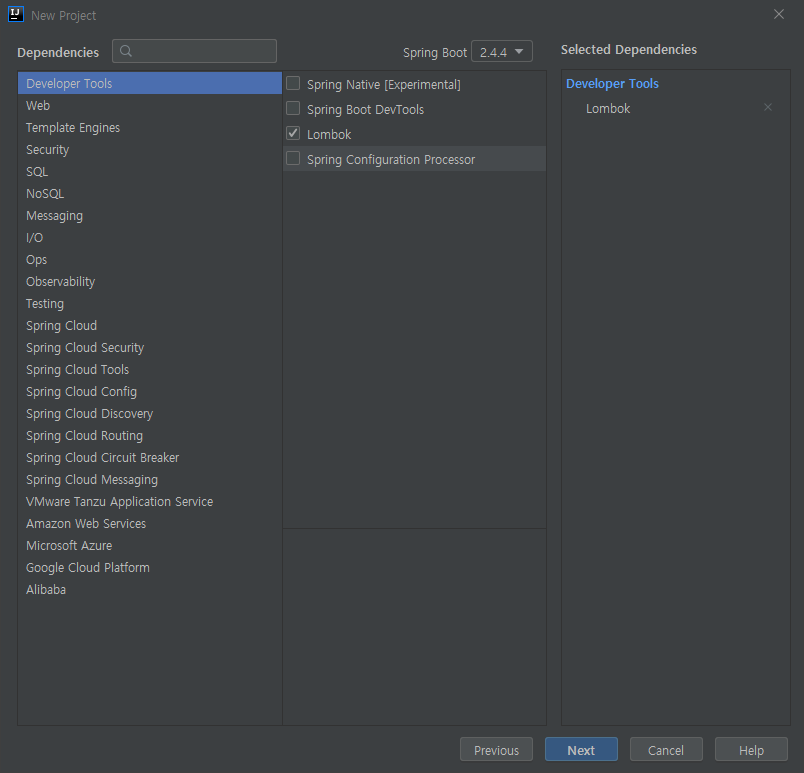Screen dimensions: 804x773
Task: Focus the dependencies search field
Action: pos(194,51)
